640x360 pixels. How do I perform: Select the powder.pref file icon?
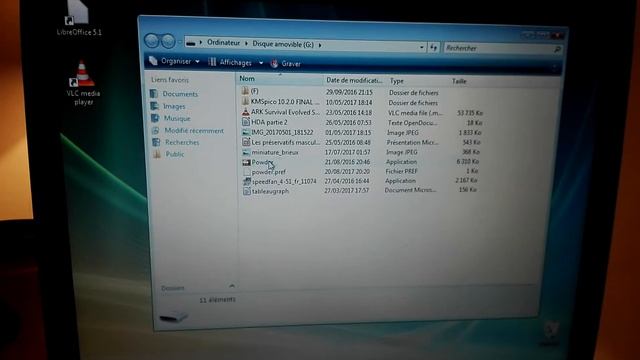[x=247, y=172]
